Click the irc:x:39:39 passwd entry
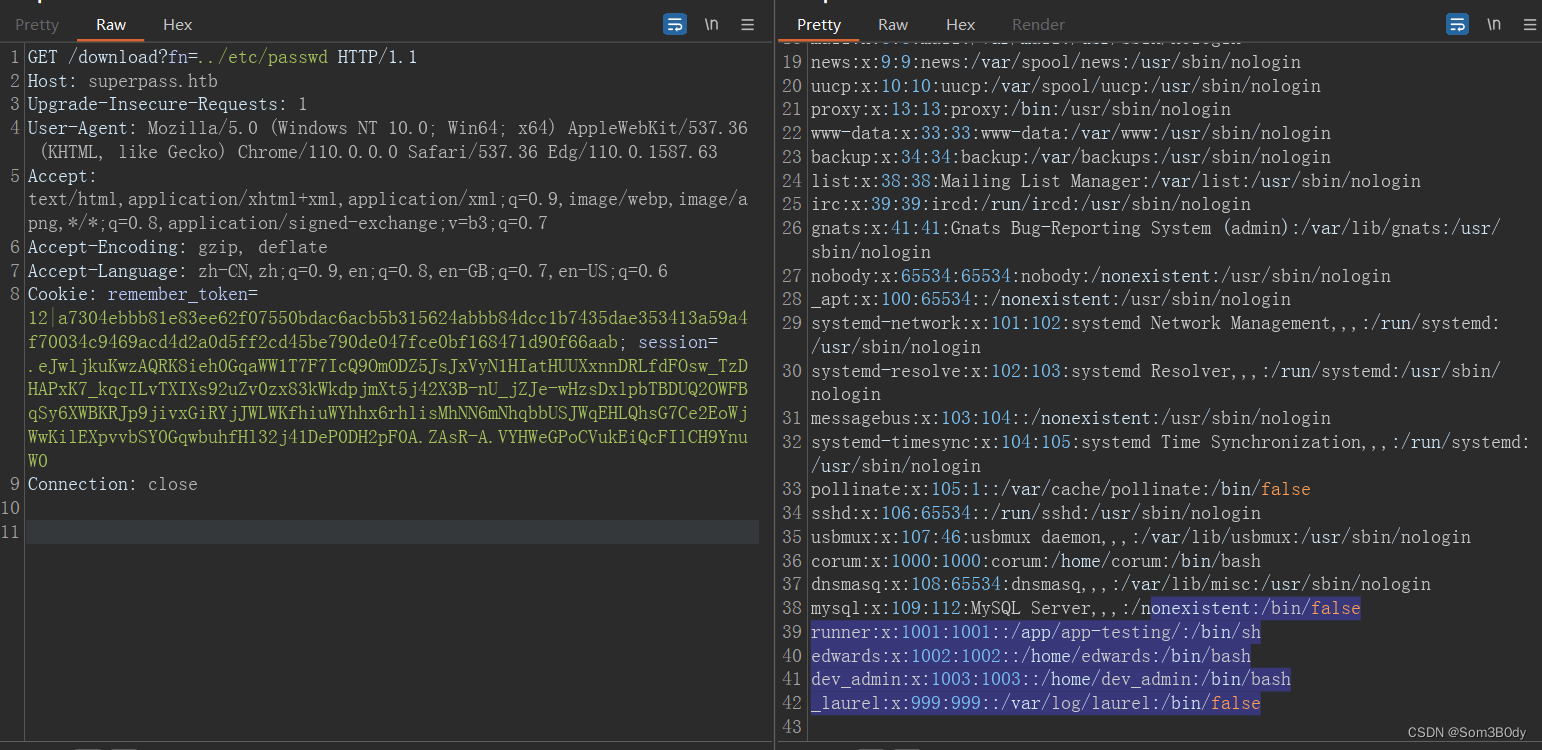1542x750 pixels. click(1030, 204)
